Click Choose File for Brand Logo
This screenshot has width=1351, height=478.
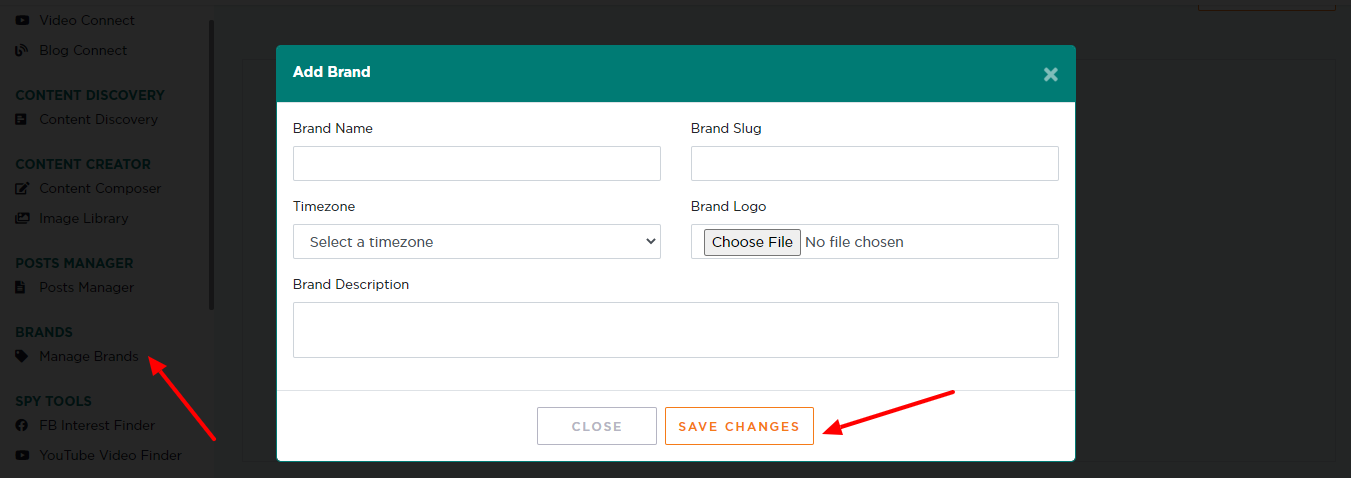tap(752, 242)
